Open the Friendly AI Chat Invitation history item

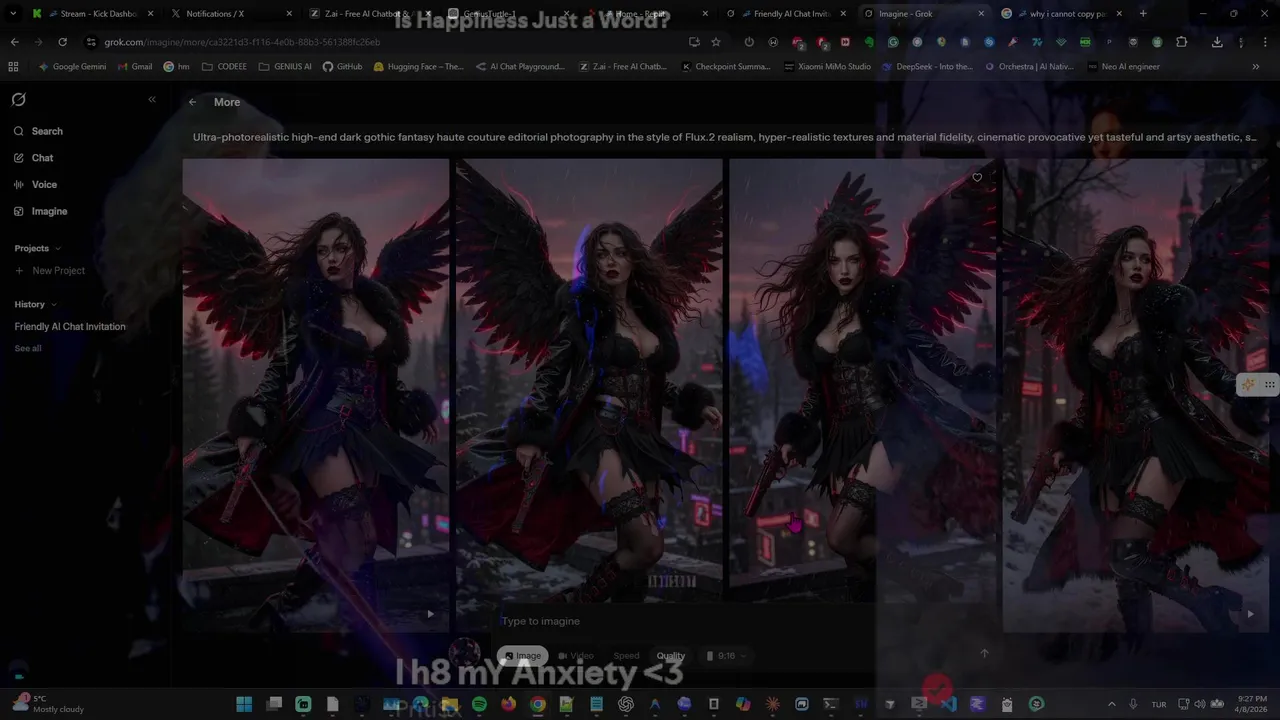click(x=70, y=327)
